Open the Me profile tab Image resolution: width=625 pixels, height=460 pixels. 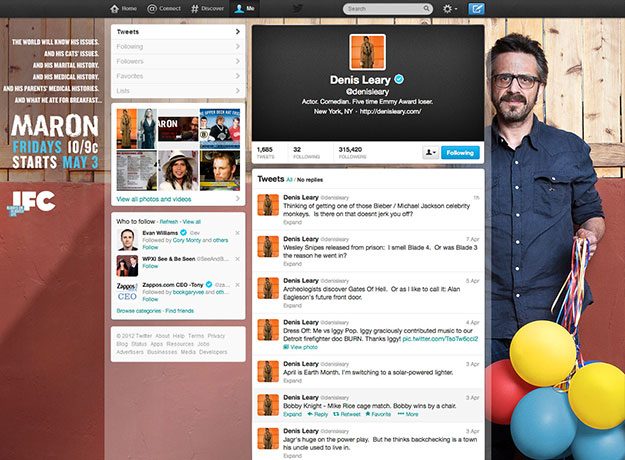coord(244,8)
